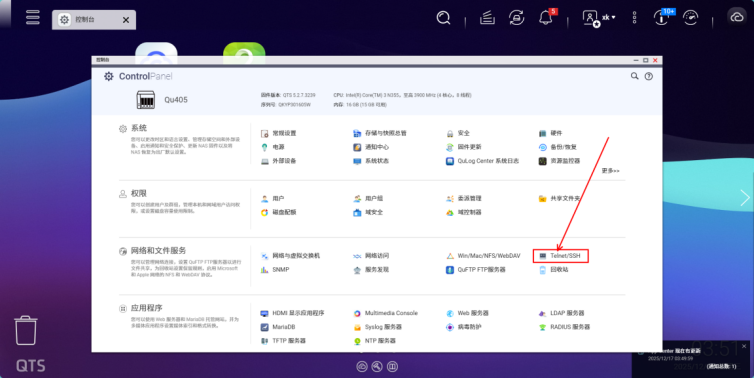Open 磁盘配额 quota settings
Viewport: 754px width, 378px height.
278,213
